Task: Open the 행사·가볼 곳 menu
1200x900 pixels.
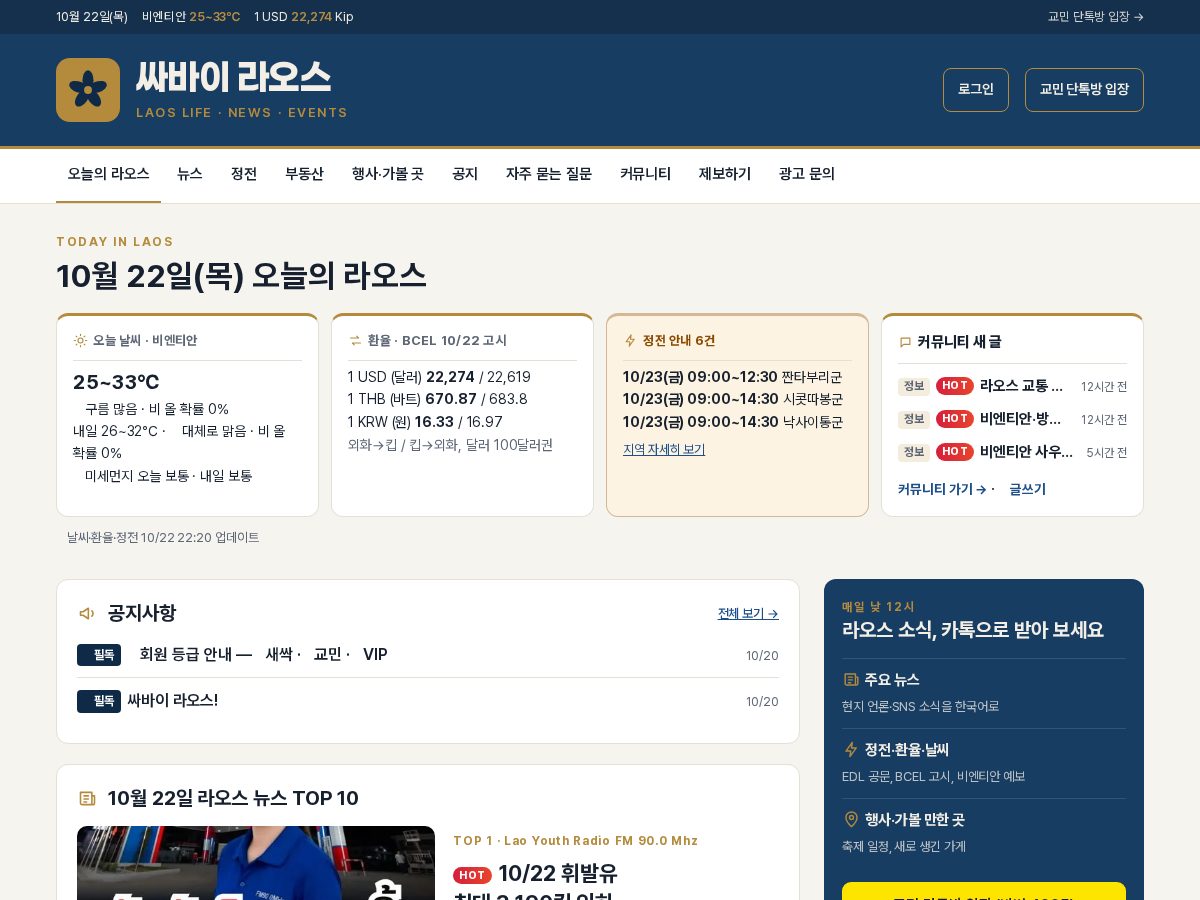Action: 388,174
